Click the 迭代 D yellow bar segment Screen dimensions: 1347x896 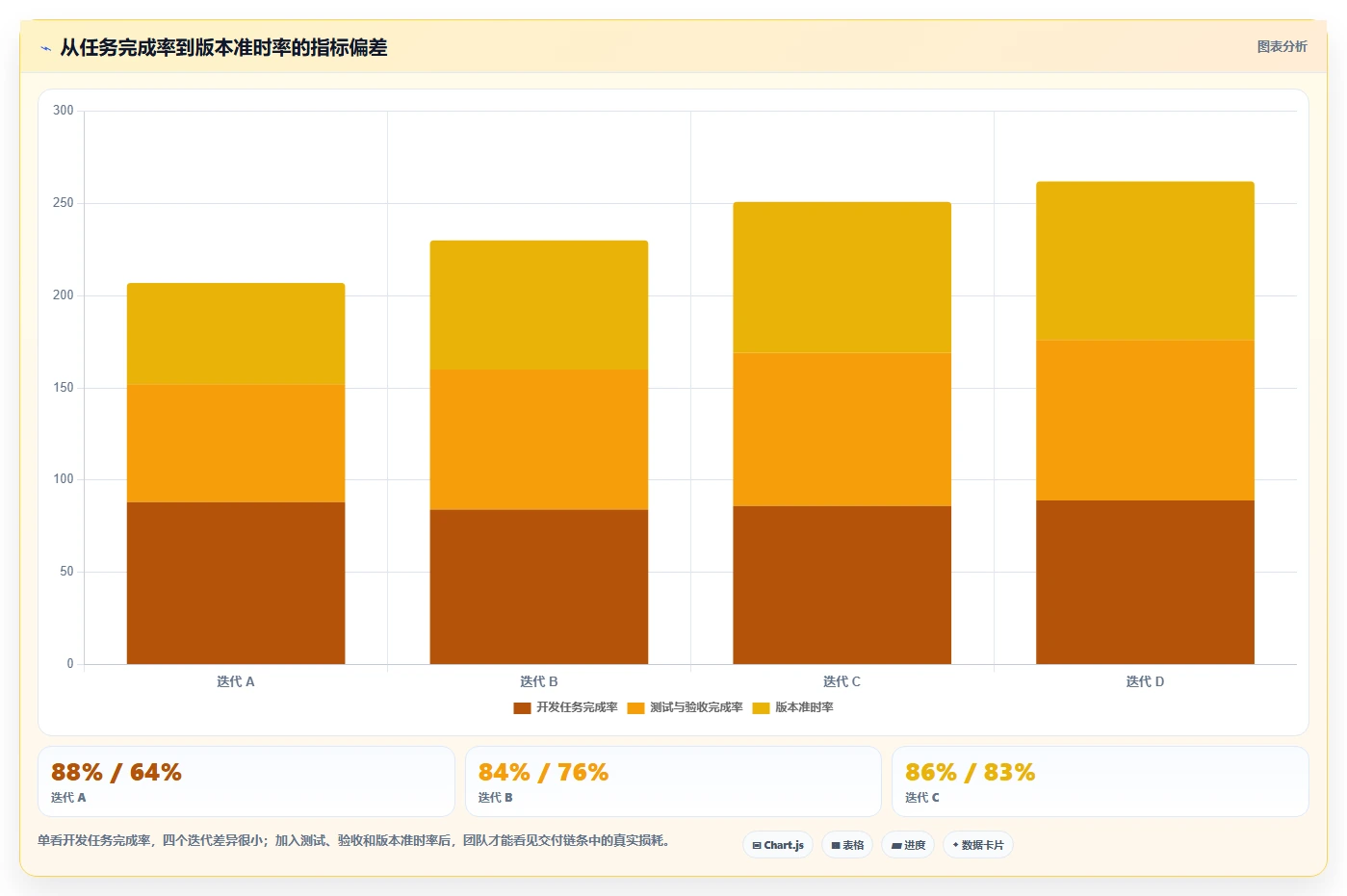coord(1145,261)
